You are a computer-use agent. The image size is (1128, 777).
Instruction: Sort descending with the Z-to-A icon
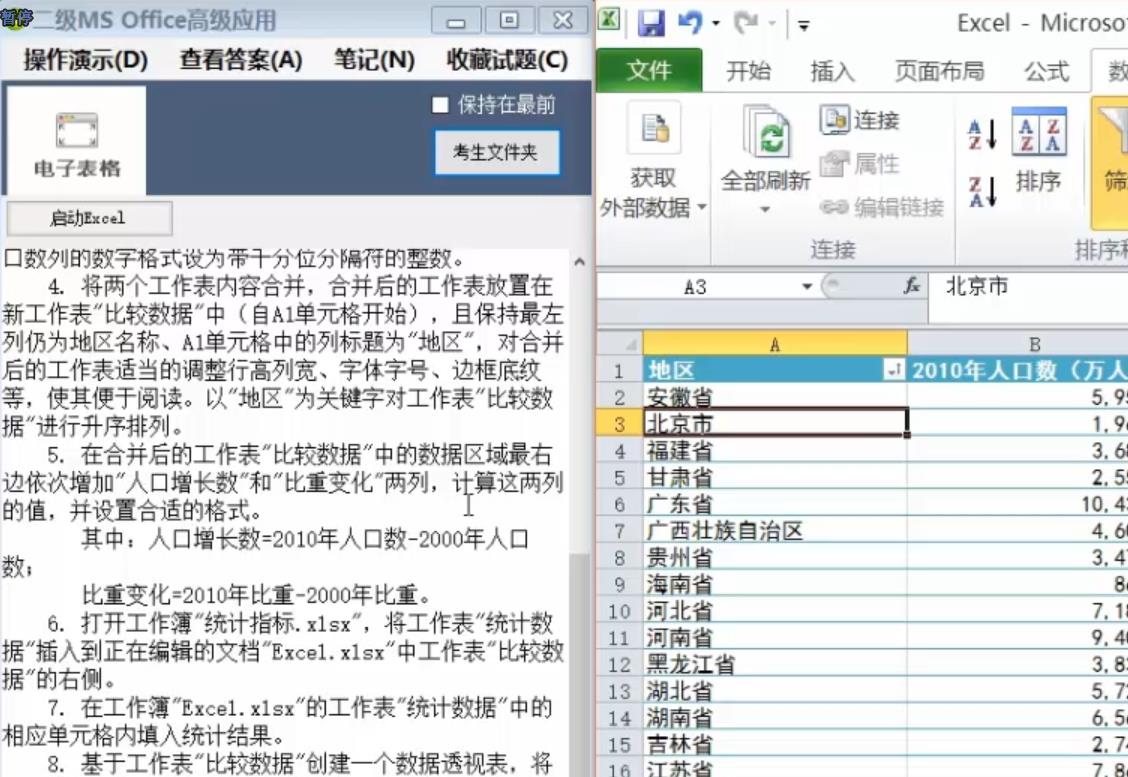point(982,192)
